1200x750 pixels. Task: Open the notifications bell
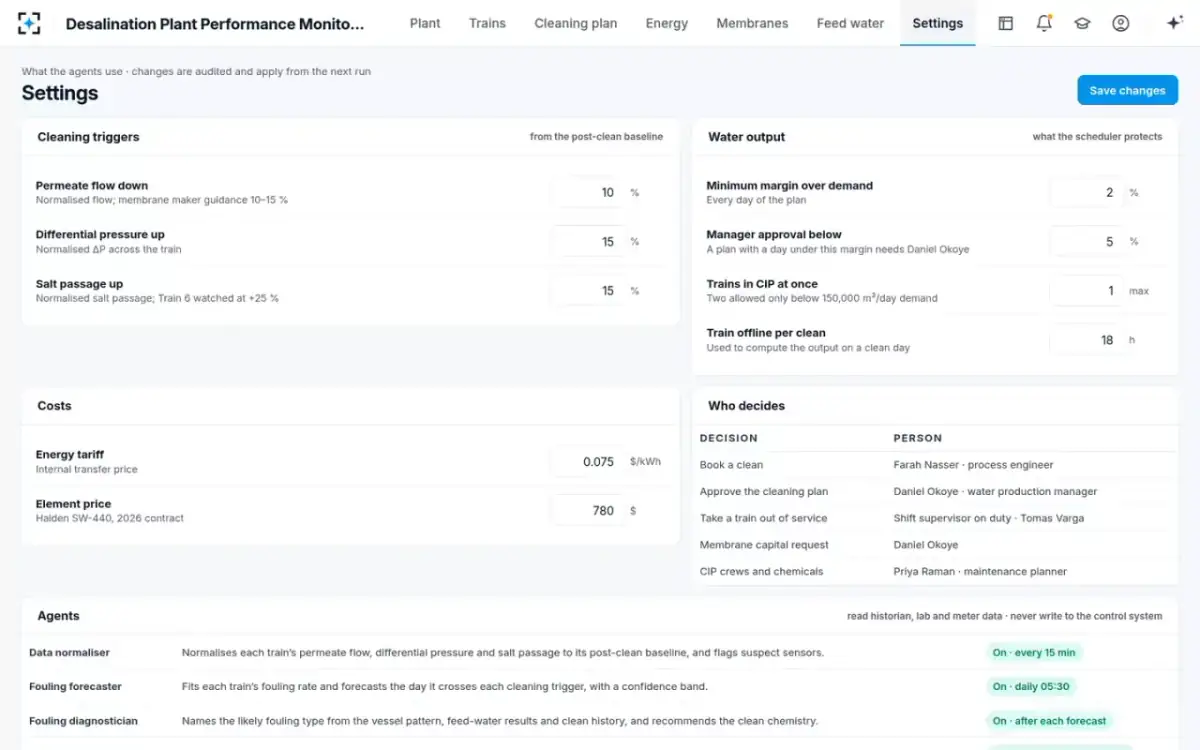[1044, 23]
